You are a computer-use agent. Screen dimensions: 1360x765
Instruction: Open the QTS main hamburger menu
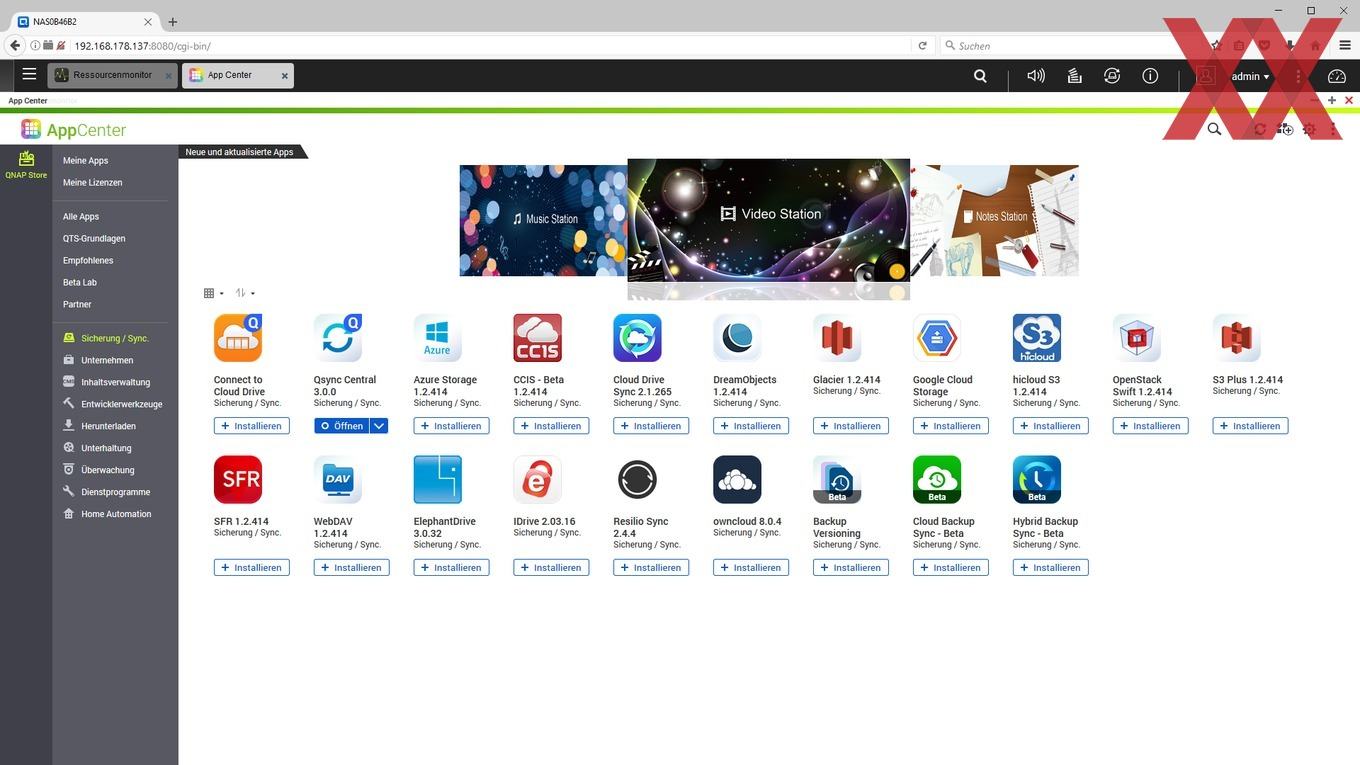click(29, 75)
